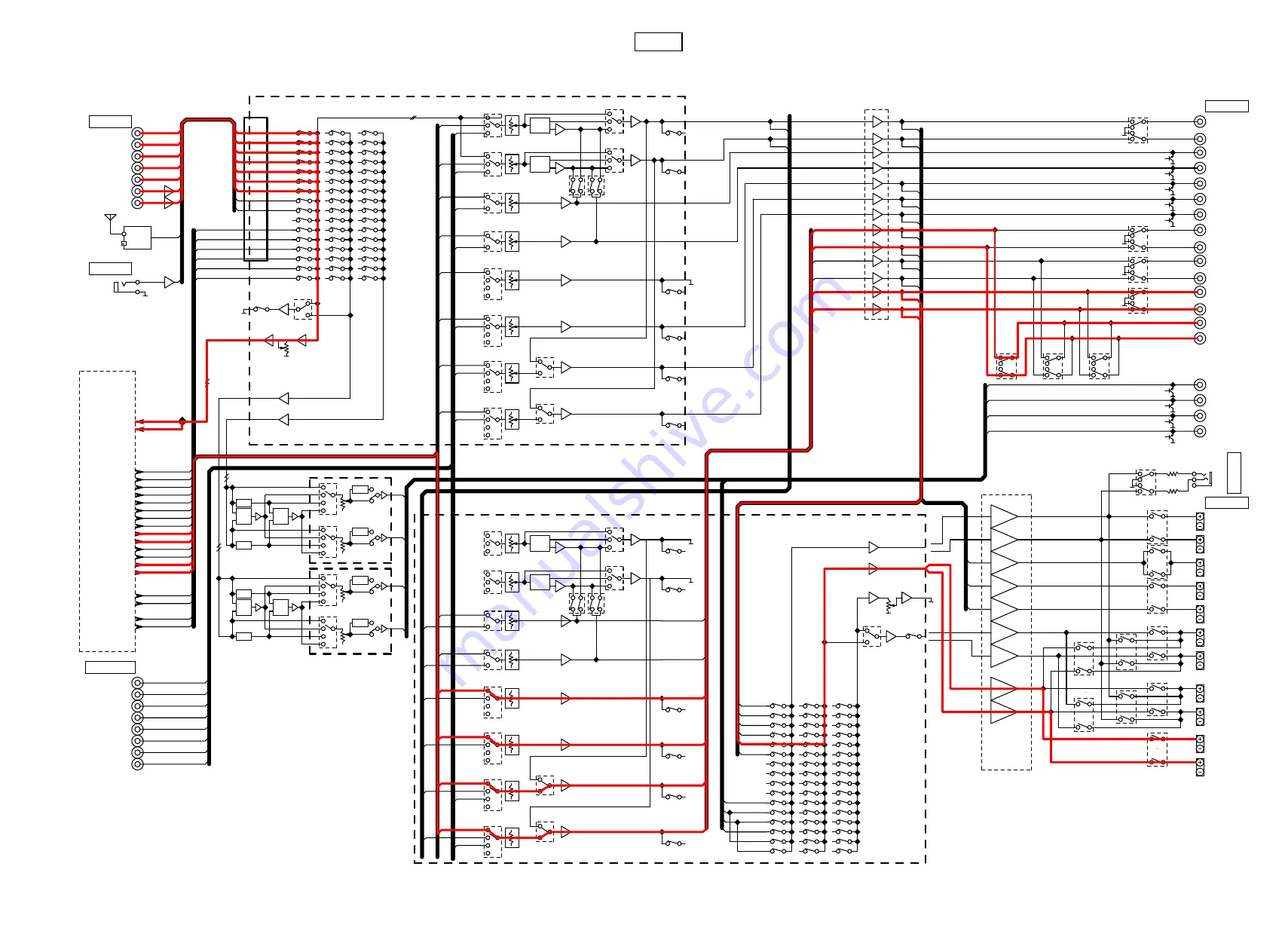1282x952 pixels.
Task: Select the empty label box in the top-right corner
Action: [1226, 106]
